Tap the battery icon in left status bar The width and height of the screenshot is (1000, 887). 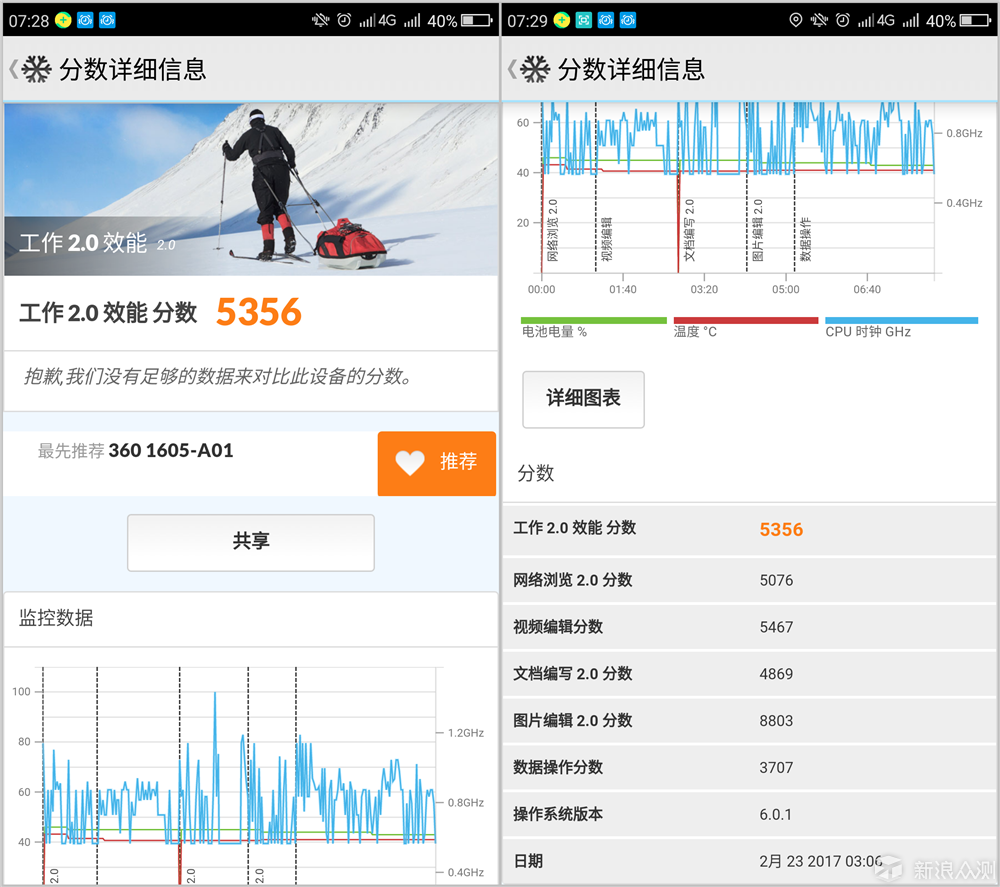click(x=476, y=20)
